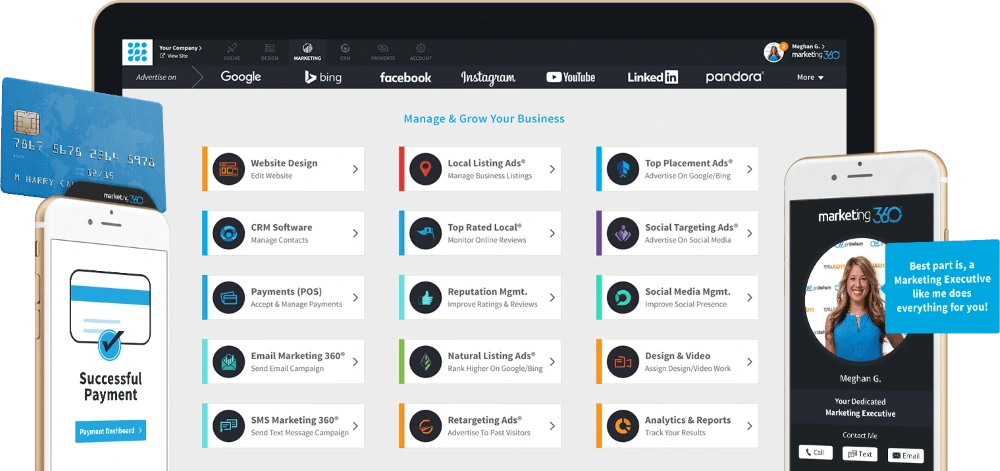Click the Social Targeting Ads icon

click(x=622, y=233)
